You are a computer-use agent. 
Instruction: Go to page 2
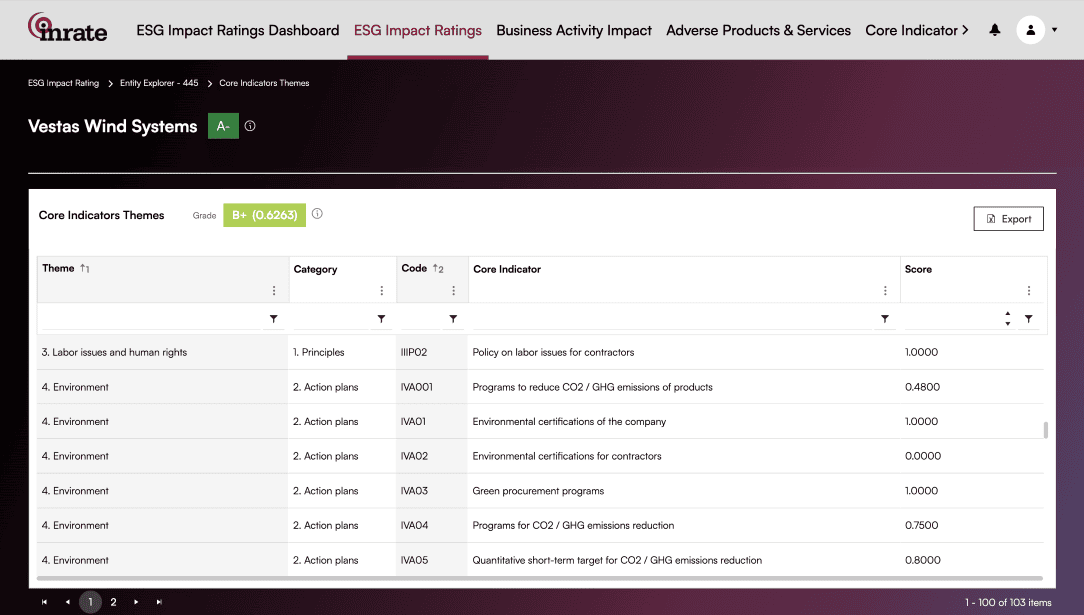click(113, 602)
